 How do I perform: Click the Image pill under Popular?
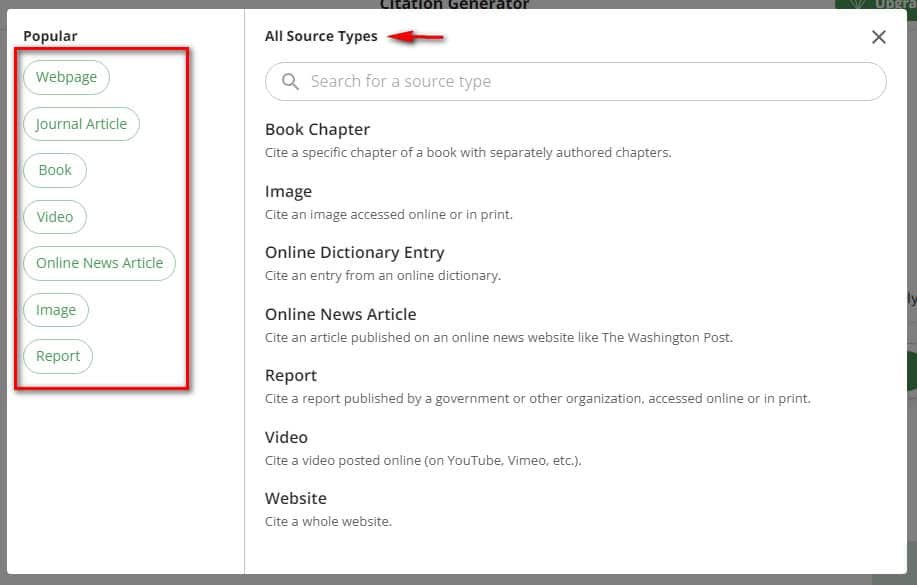coord(56,309)
